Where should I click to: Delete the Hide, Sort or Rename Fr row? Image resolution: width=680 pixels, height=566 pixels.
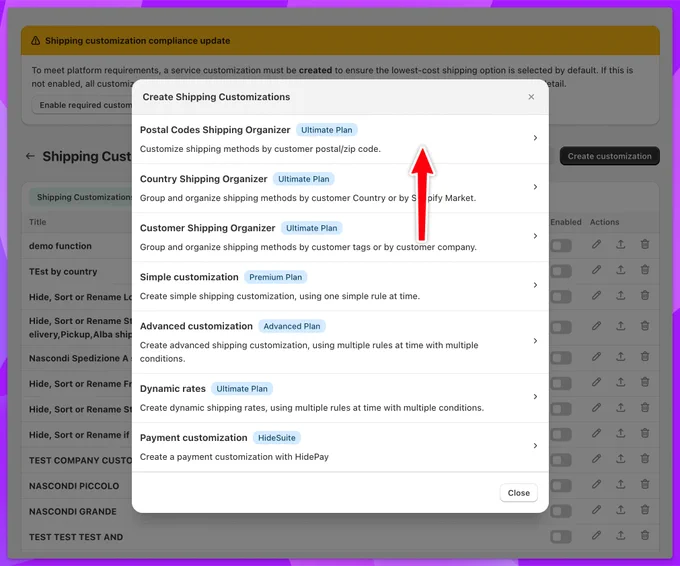(645, 383)
